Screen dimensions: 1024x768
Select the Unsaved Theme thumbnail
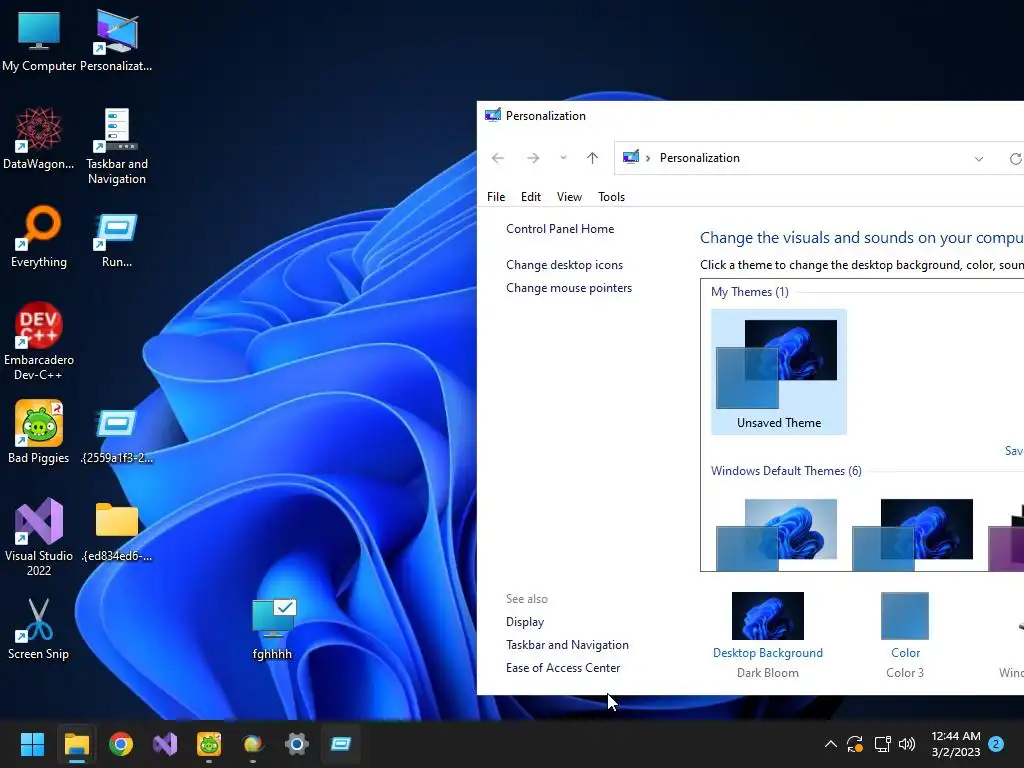pyautogui.click(x=778, y=372)
